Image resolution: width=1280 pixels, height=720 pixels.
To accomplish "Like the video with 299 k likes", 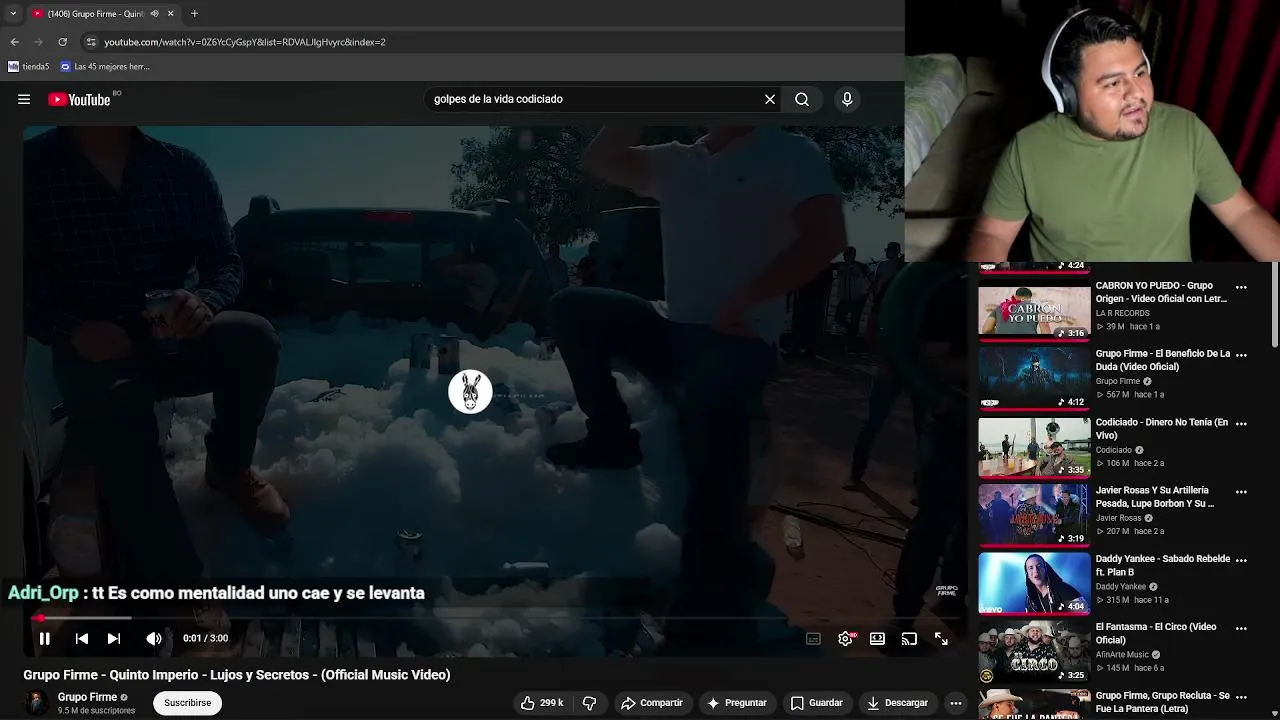I will tap(542, 703).
